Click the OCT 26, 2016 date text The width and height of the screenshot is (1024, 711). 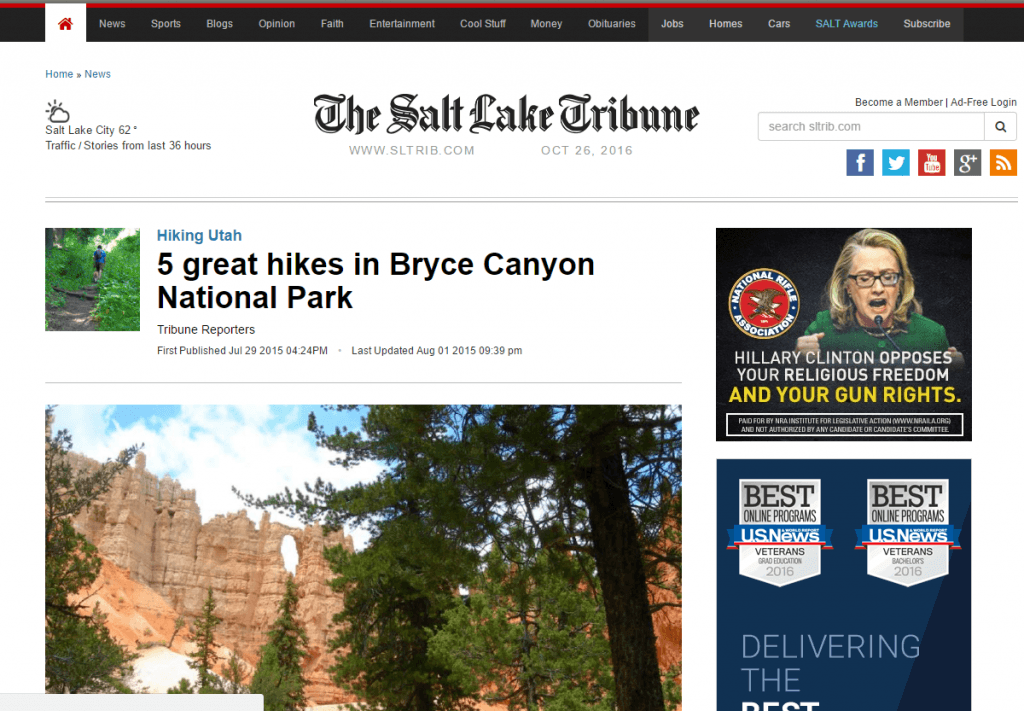pos(587,151)
